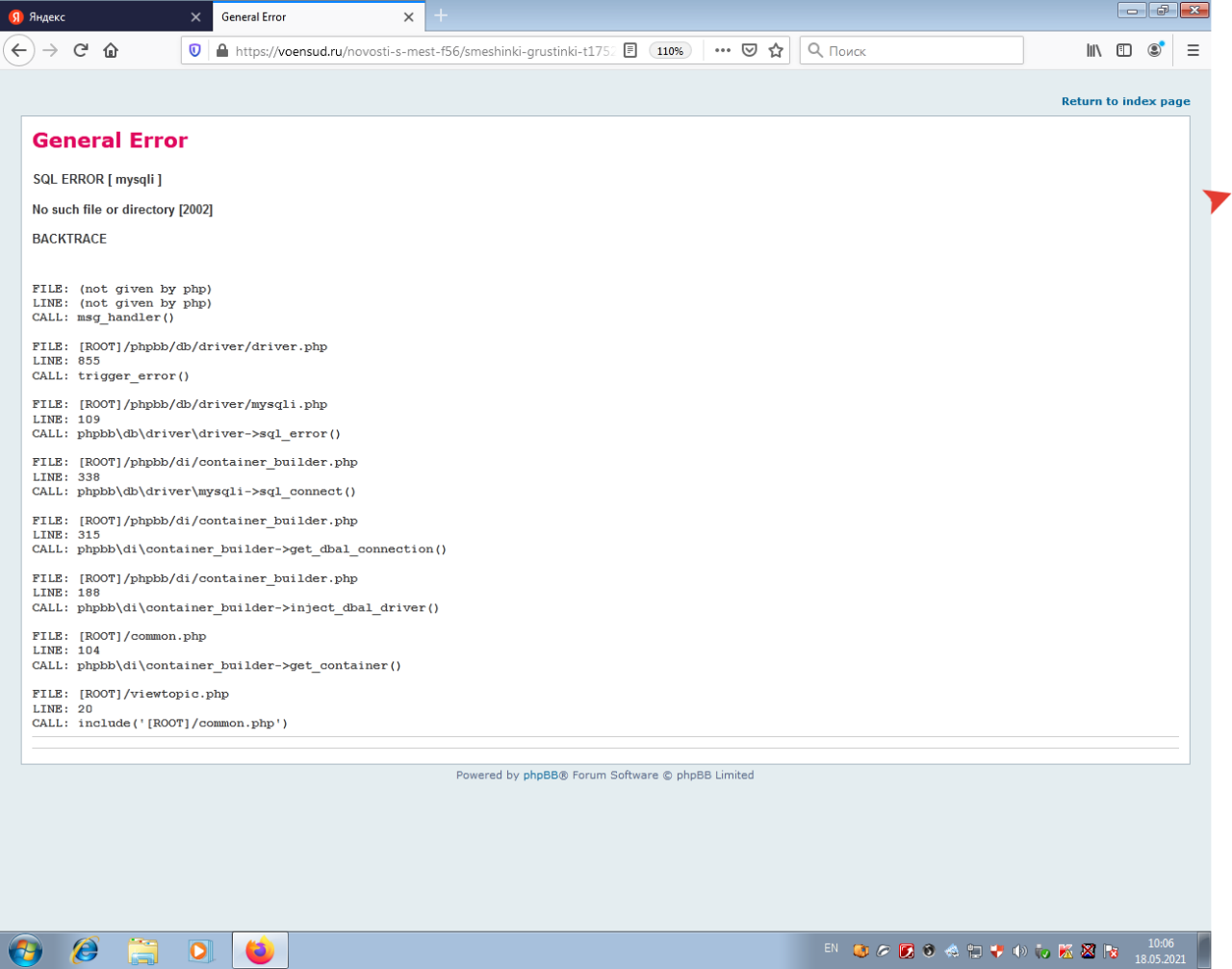
Task: Bookmark this page with the star
Action: (x=776, y=50)
